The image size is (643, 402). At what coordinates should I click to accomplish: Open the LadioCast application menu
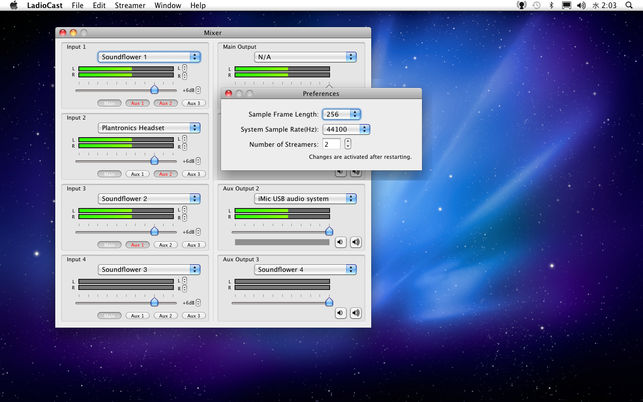pyautogui.click(x=45, y=5)
